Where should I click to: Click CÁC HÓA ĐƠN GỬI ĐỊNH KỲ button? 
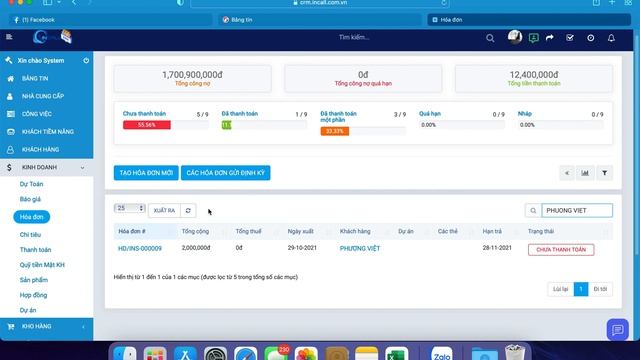click(225, 173)
